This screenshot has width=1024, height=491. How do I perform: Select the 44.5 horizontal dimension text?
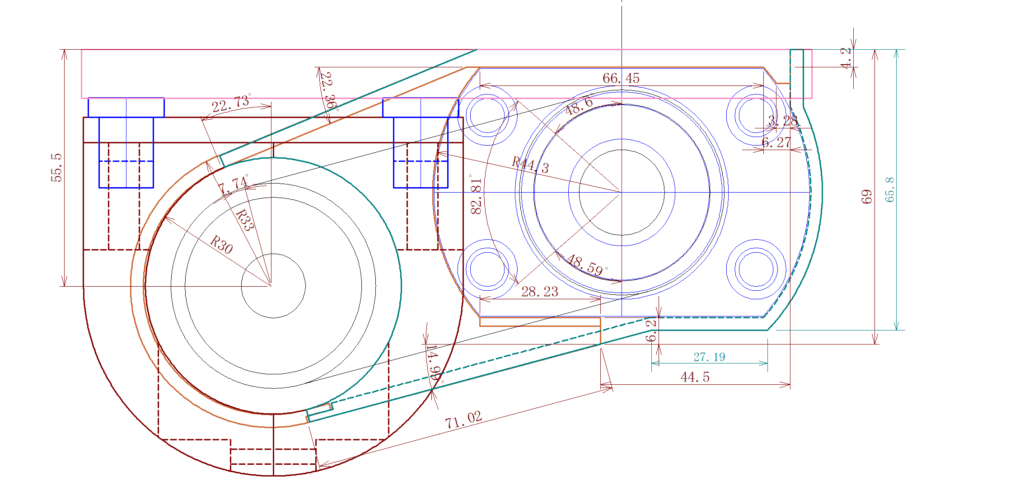[695, 376]
